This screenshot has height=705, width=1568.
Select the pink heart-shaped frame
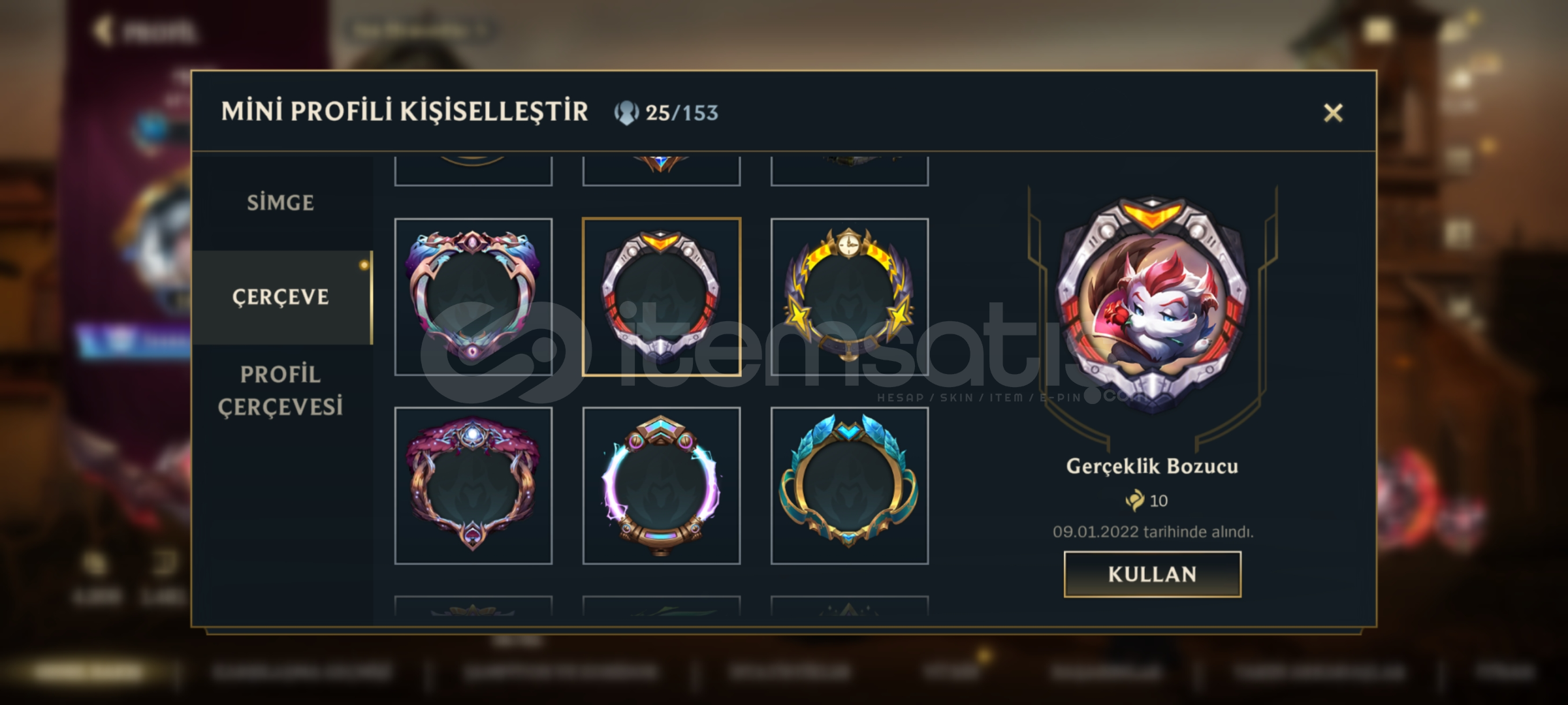coord(473,297)
